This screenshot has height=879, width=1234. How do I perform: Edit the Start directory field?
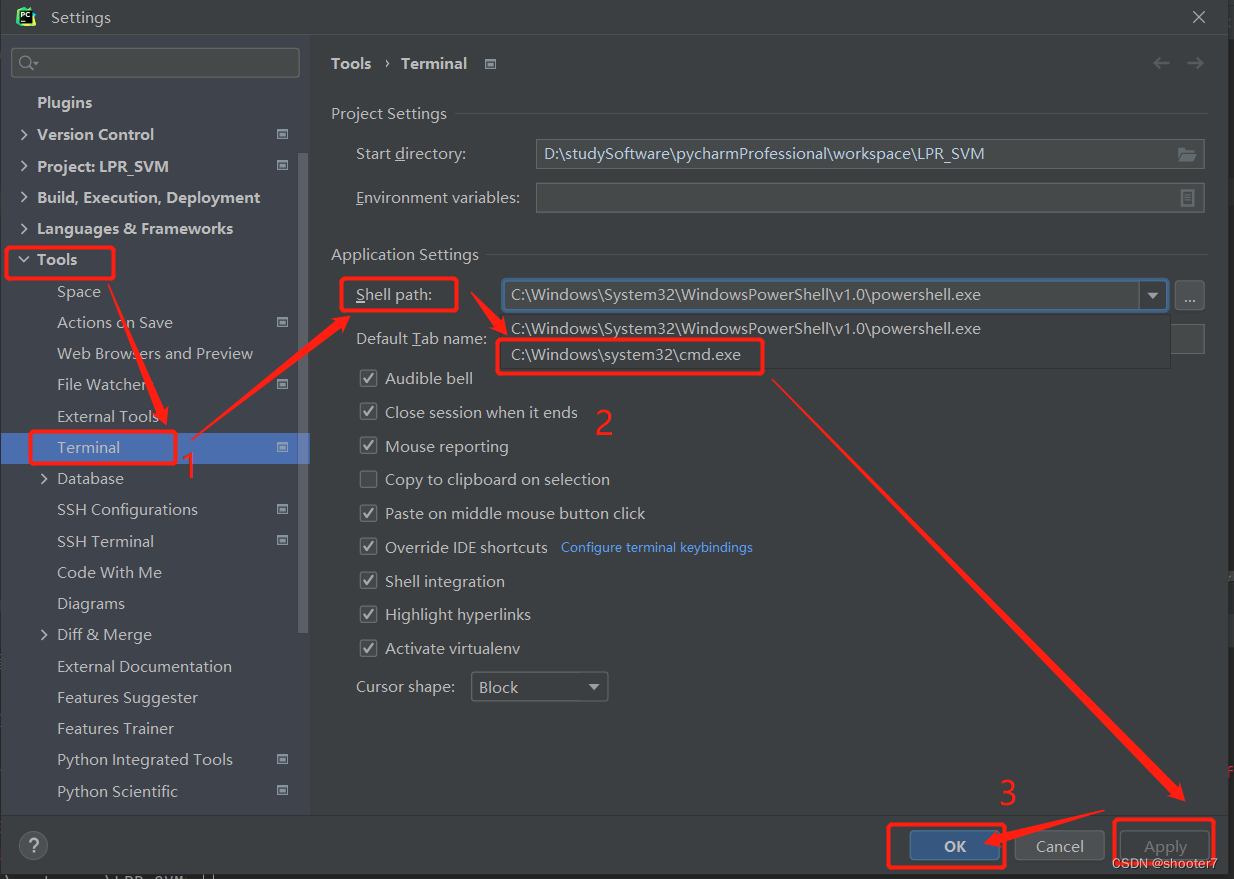[x=870, y=154]
